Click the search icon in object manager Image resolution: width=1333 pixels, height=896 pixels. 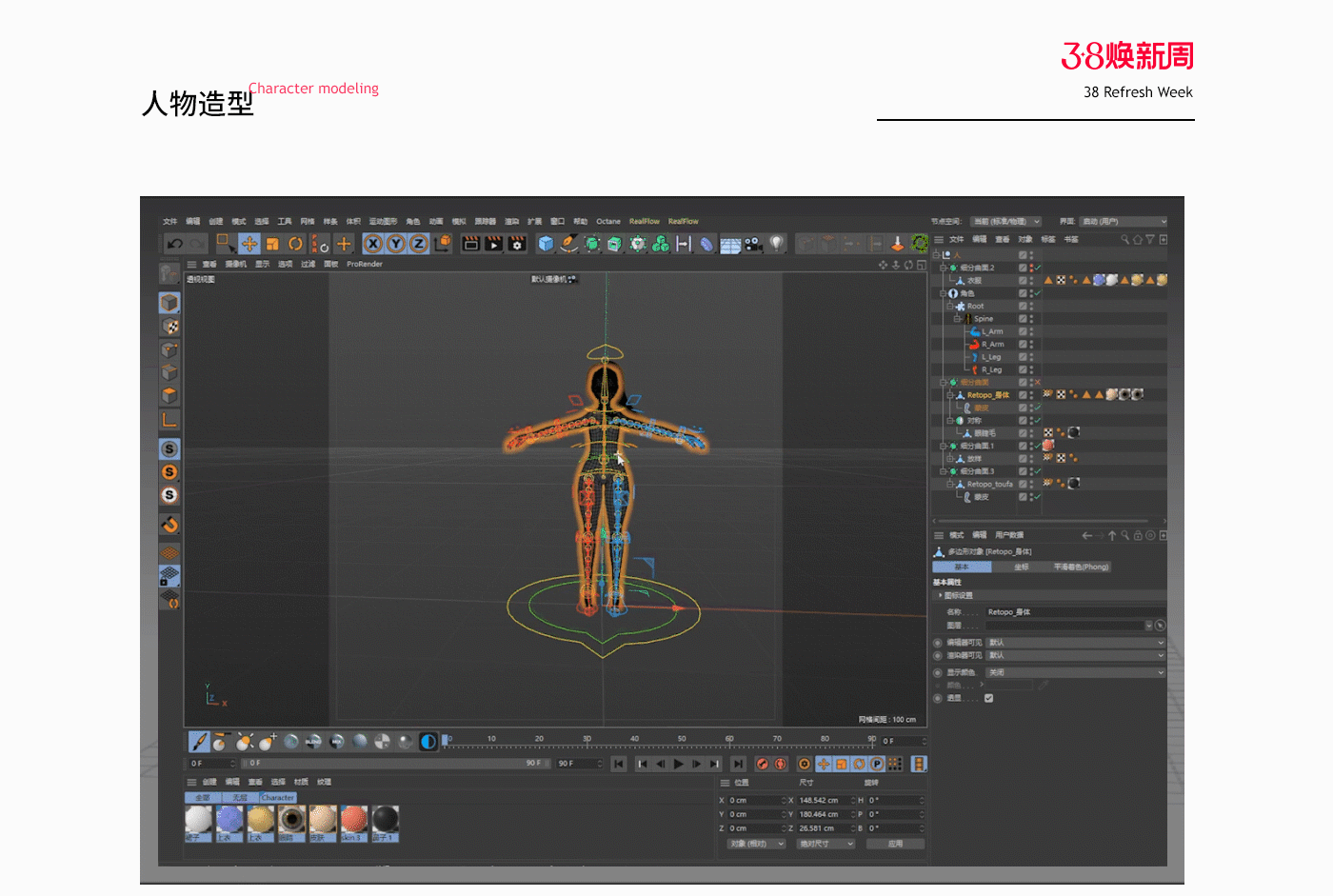click(x=1124, y=239)
